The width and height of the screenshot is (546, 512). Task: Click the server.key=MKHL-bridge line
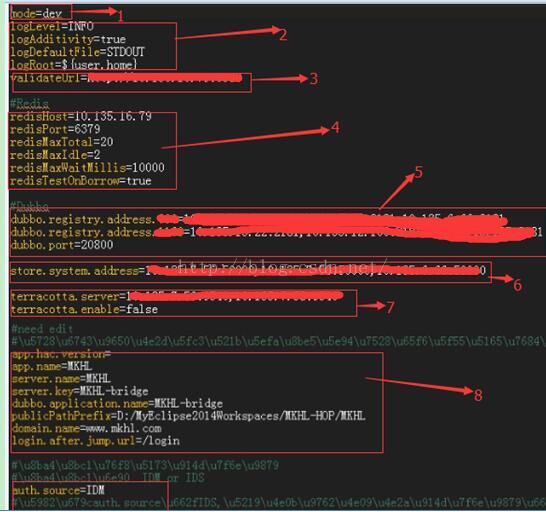pyautogui.click(x=80, y=391)
